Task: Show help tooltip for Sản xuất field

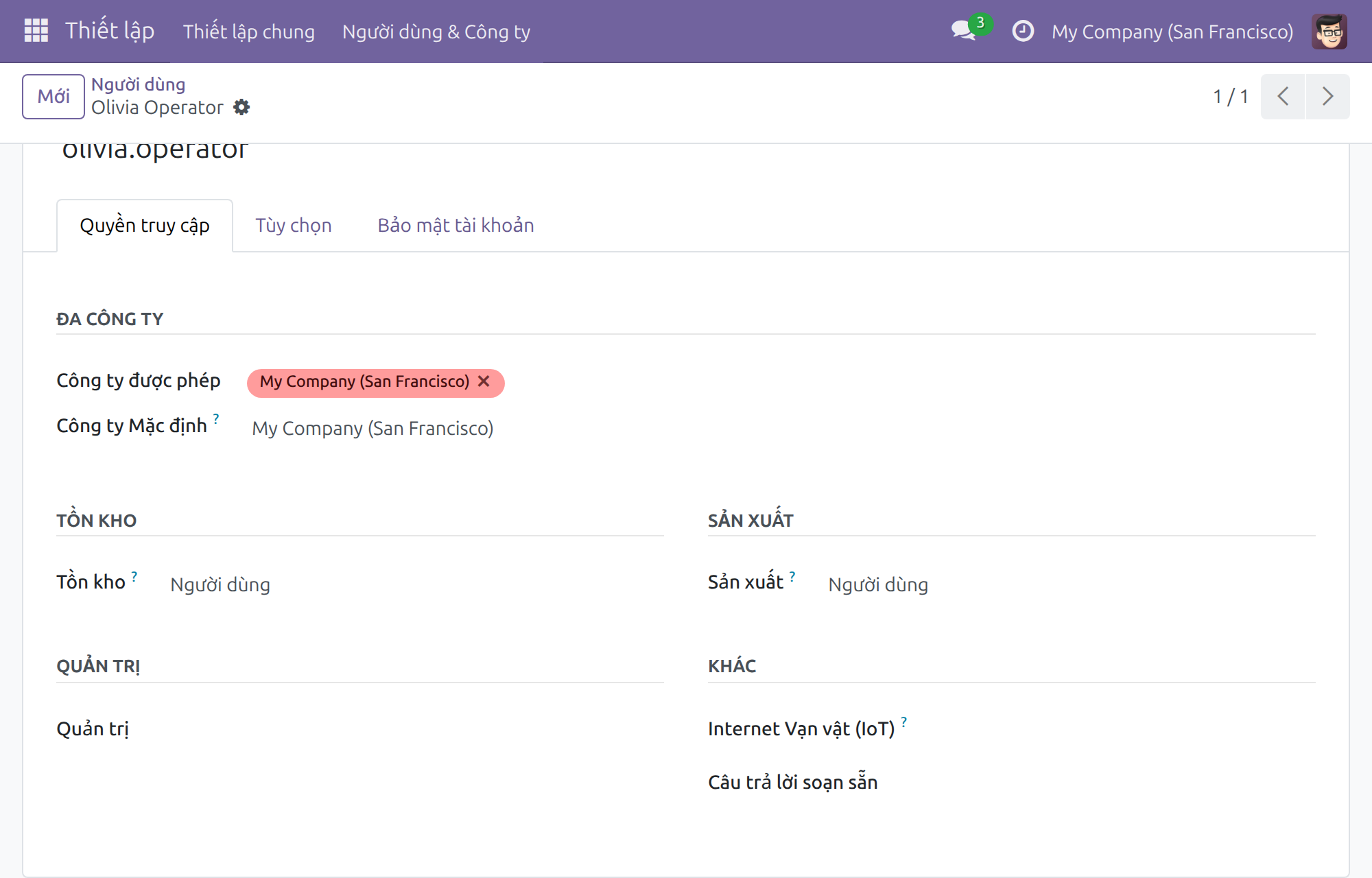Action: [x=792, y=576]
